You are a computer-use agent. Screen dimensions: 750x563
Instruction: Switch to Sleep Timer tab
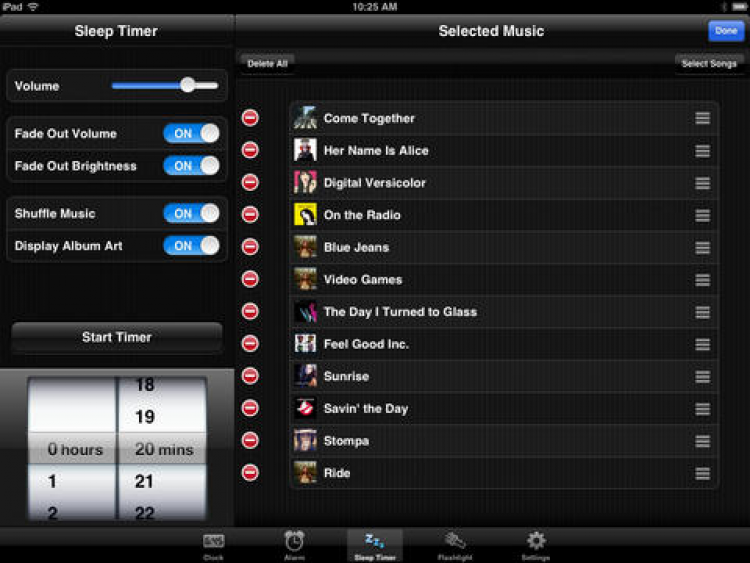(375, 545)
